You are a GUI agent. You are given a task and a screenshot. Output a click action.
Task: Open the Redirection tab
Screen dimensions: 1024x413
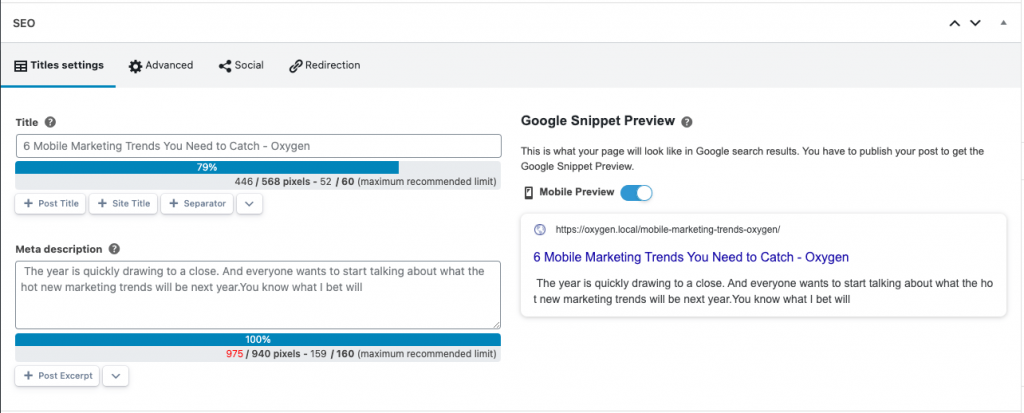coord(325,65)
